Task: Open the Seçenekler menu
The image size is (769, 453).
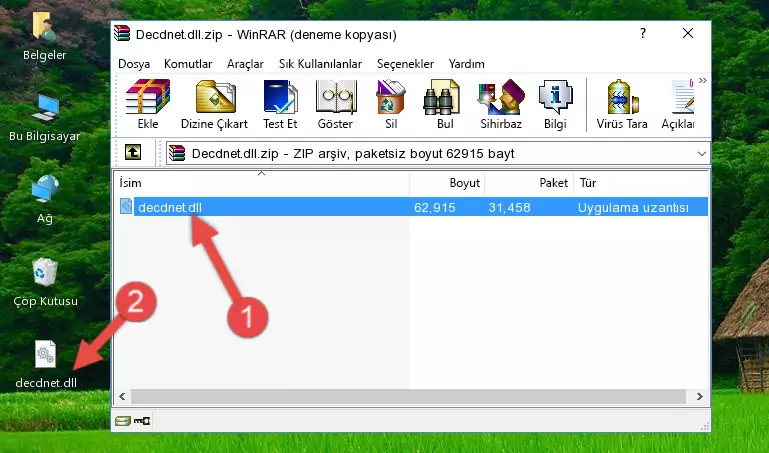Action: pyautogui.click(x=405, y=64)
